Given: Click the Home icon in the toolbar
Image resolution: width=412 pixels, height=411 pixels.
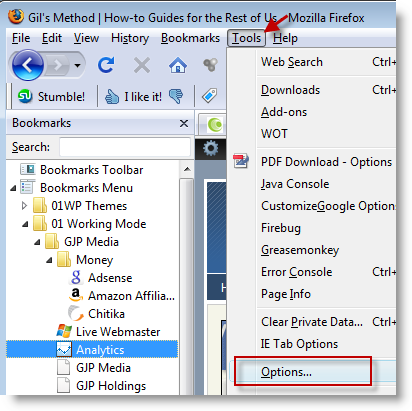Looking at the screenshot, I should coord(178,65).
